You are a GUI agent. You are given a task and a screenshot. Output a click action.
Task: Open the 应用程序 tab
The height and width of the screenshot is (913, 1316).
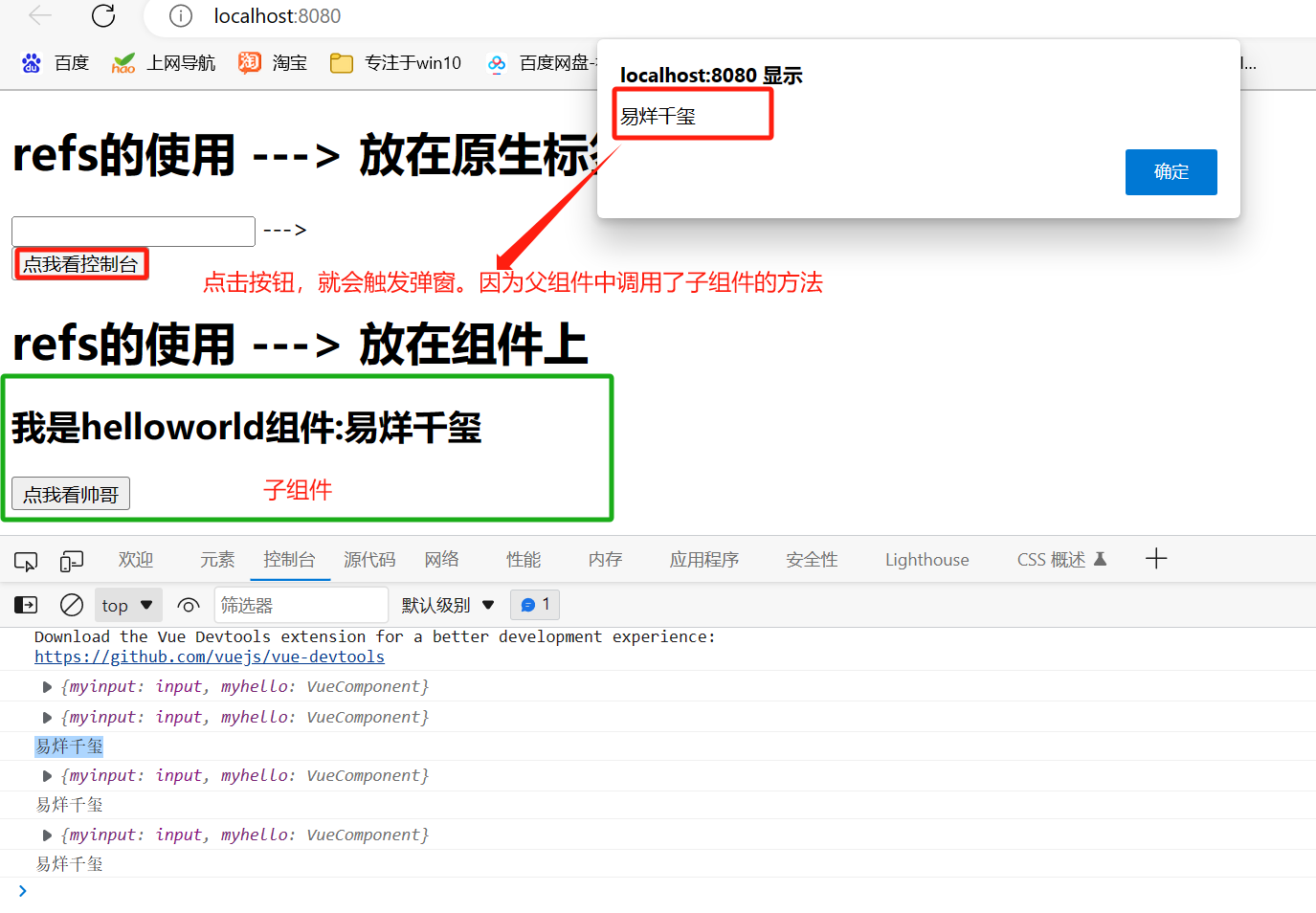pyautogui.click(x=704, y=560)
